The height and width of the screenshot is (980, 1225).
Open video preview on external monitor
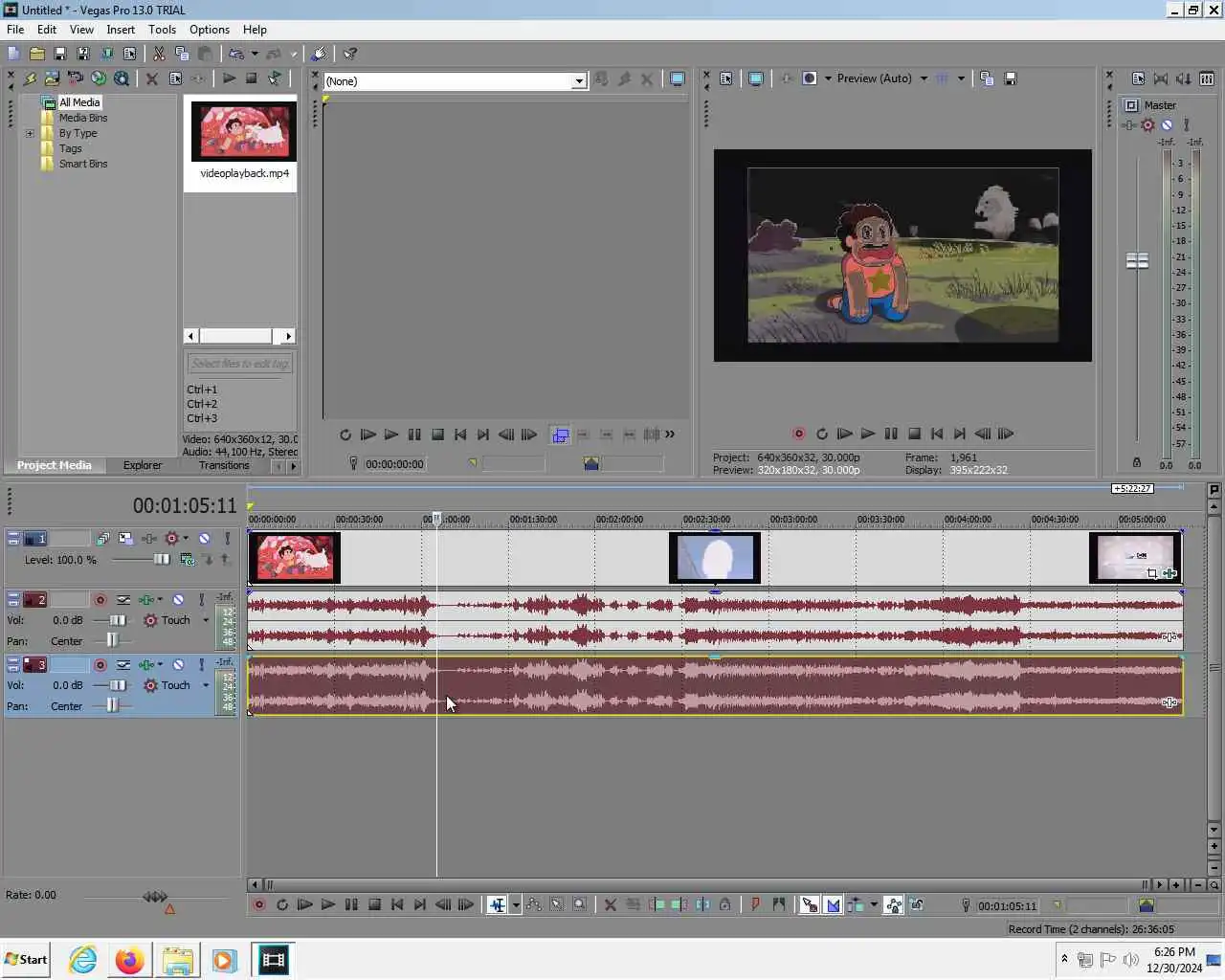coord(756,78)
